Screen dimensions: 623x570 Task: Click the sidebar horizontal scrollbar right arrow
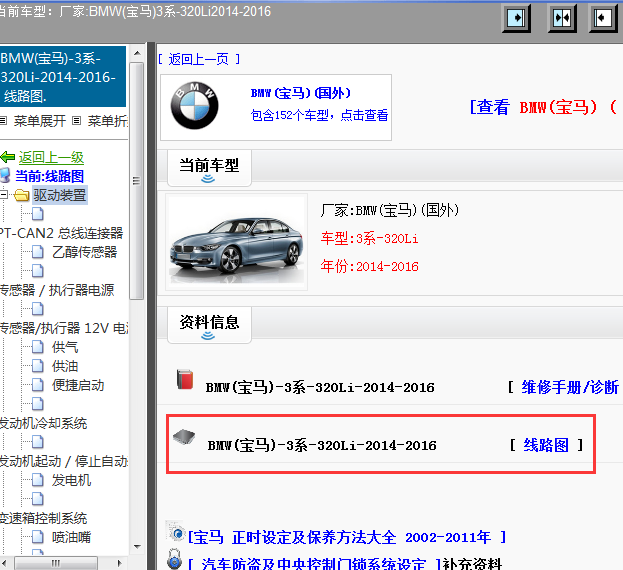point(119,563)
